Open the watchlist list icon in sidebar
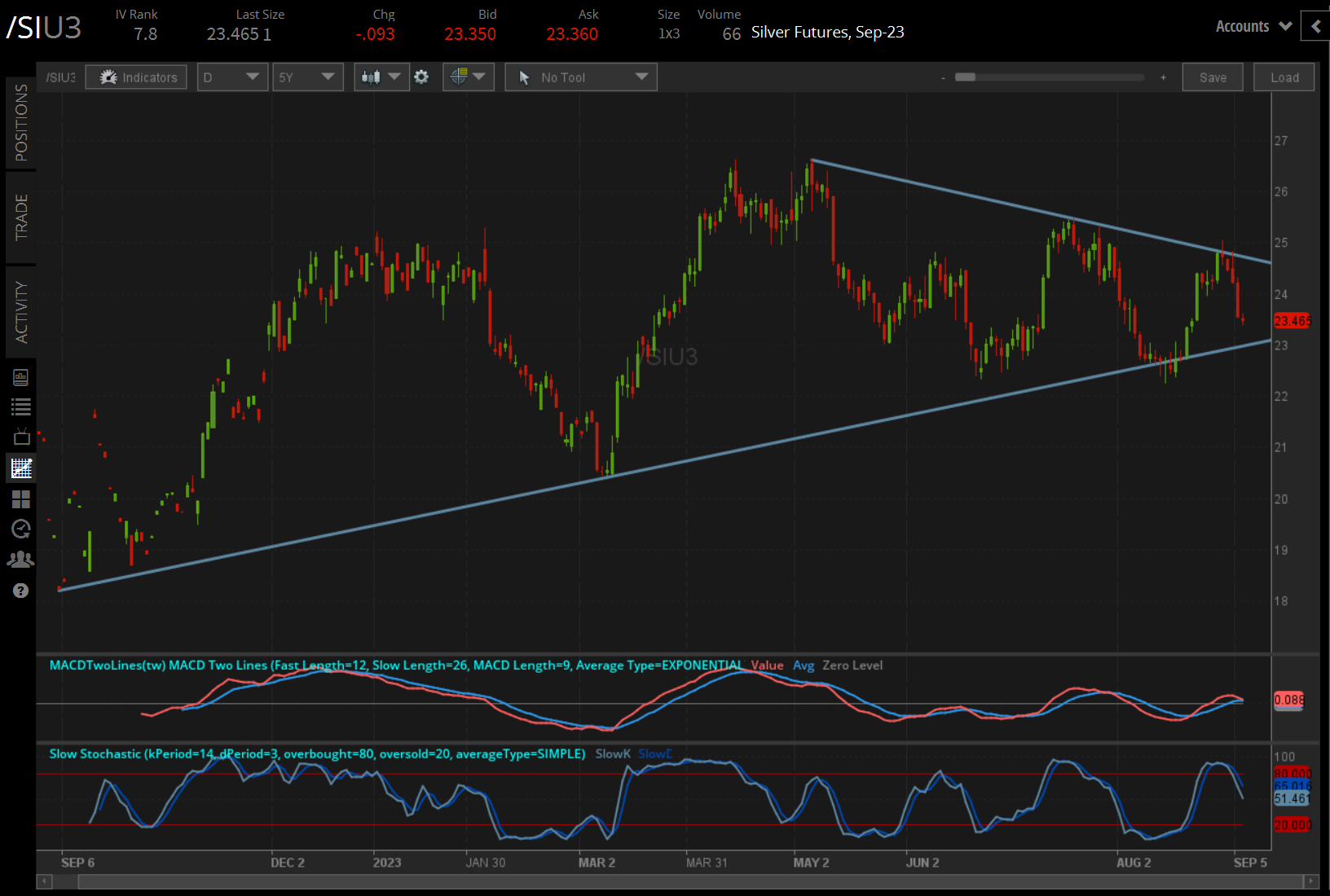Viewport: 1330px width, 896px height. pos(21,407)
